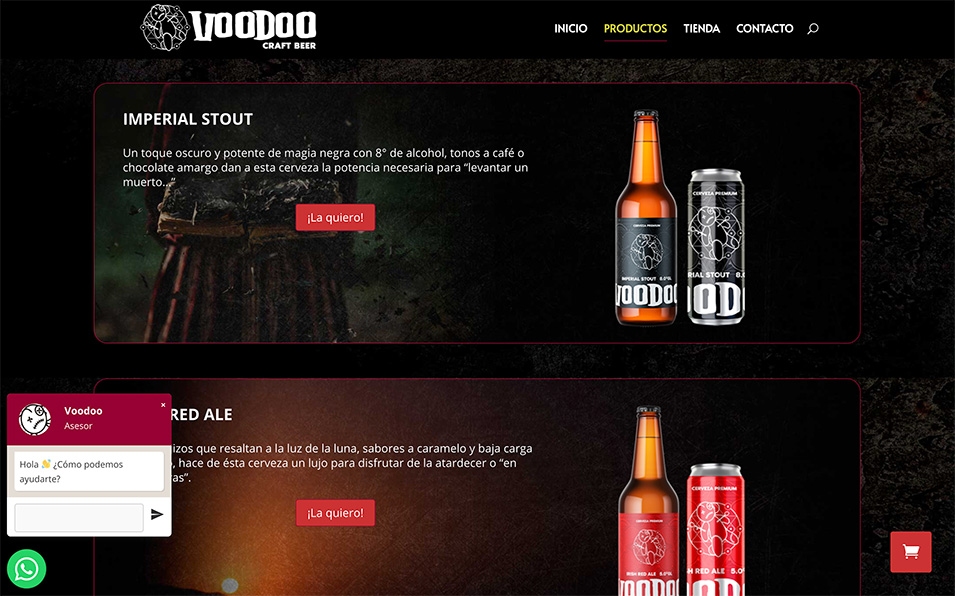Open the TIENDA menu item

pyautogui.click(x=702, y=29)
